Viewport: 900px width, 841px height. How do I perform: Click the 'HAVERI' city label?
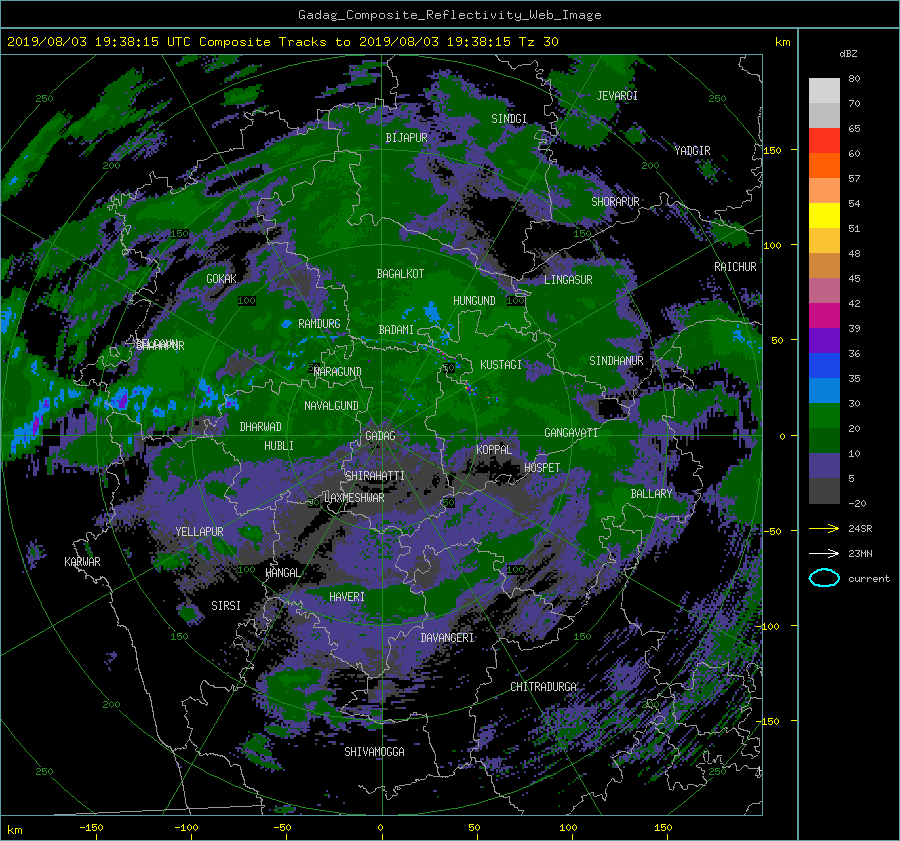347,596
